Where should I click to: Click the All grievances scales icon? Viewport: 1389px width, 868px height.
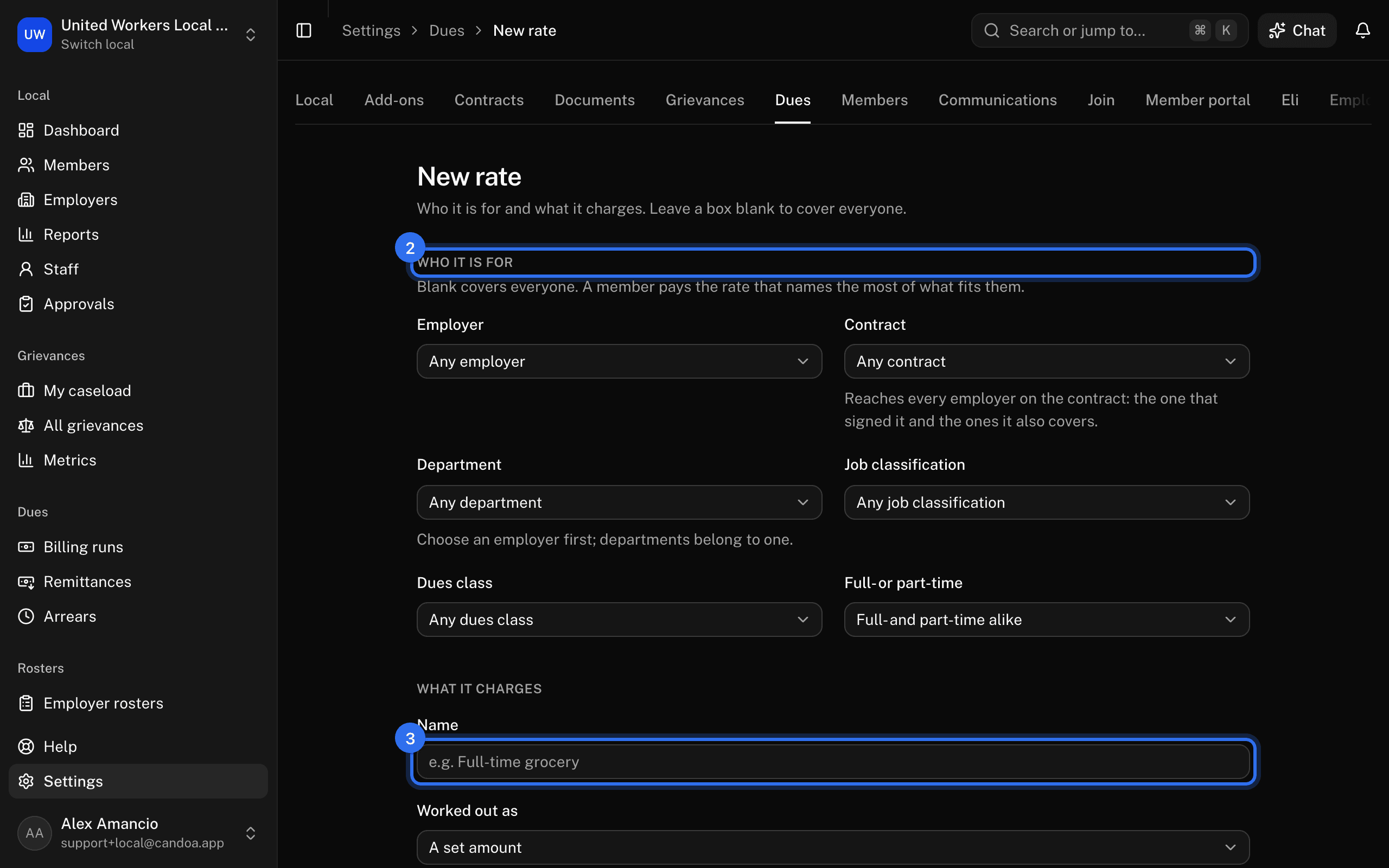(26, 425)
